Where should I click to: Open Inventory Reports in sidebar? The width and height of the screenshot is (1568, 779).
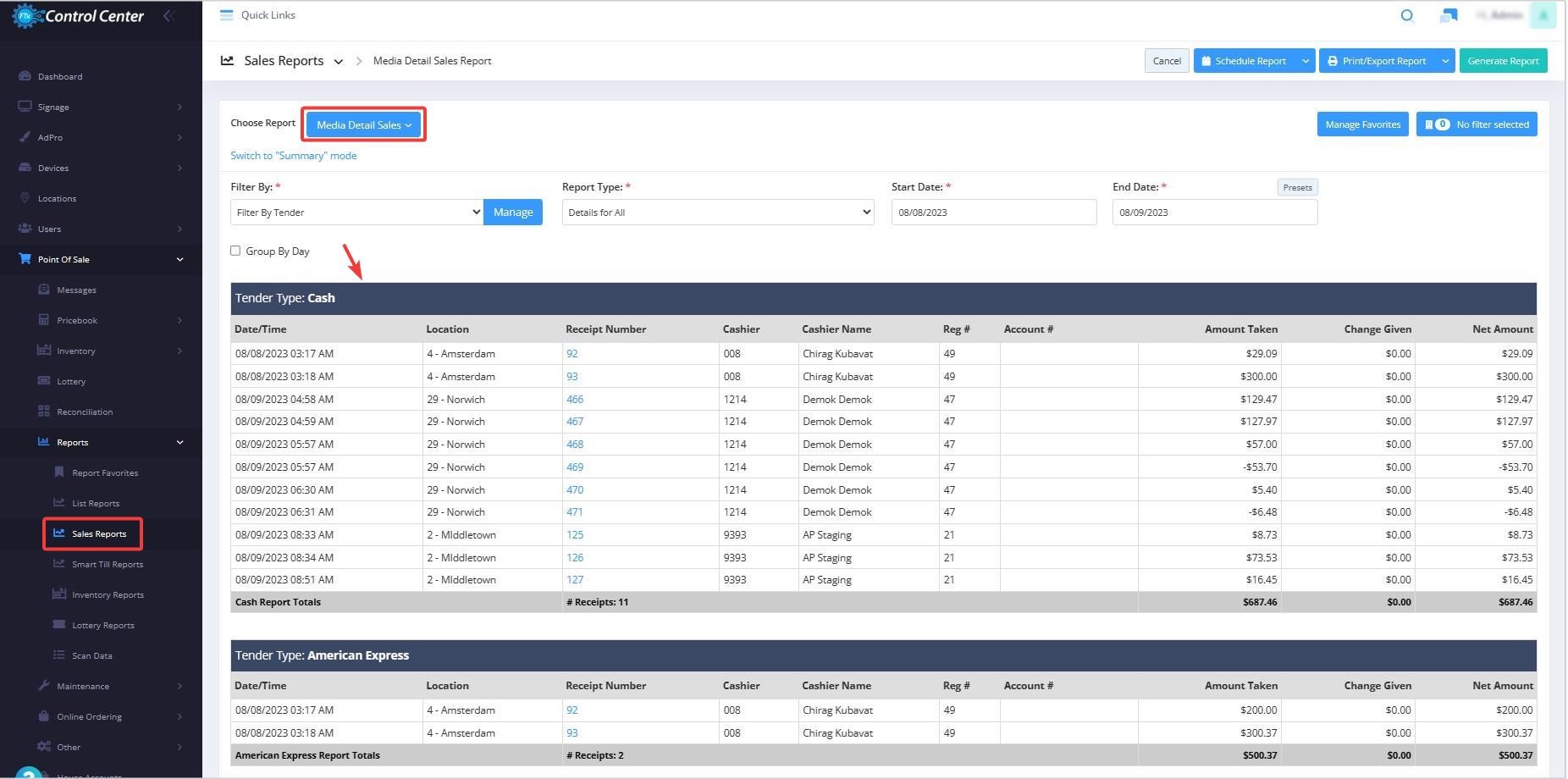click(x=108, y=594)
